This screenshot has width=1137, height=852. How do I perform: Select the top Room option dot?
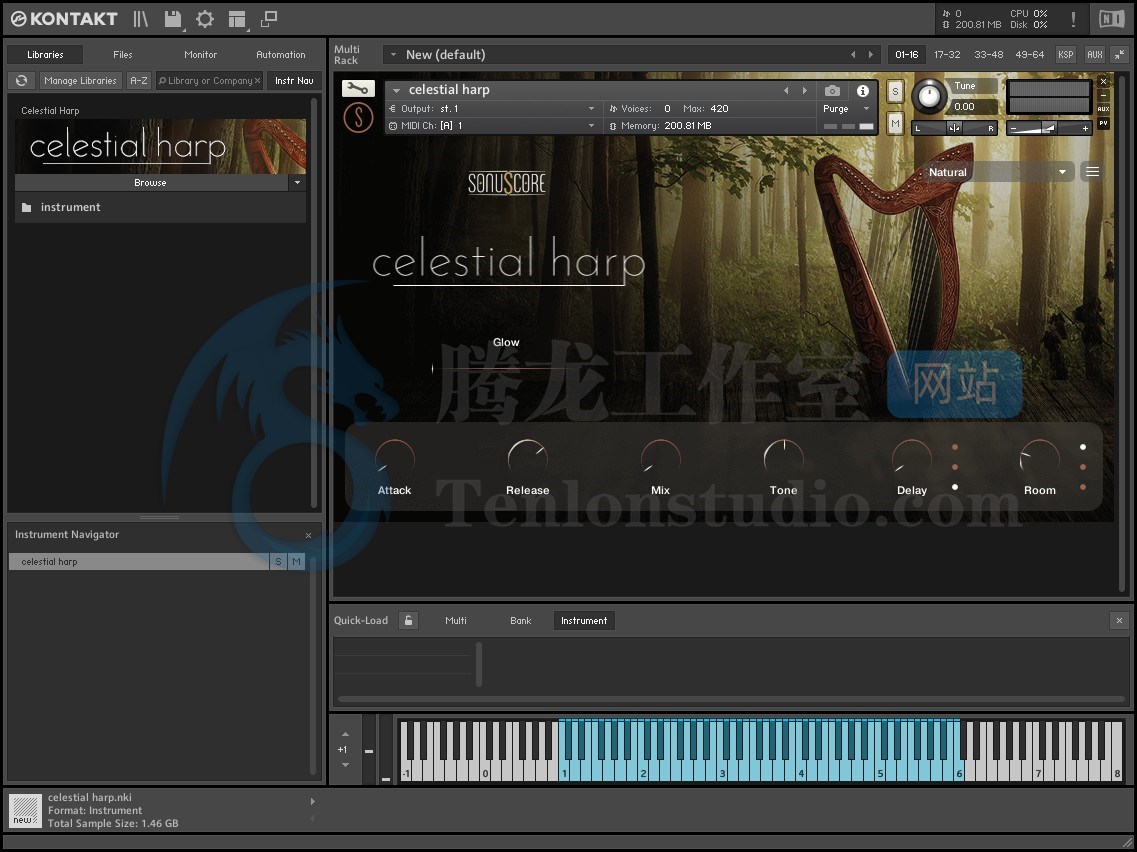pos(1083,447)
